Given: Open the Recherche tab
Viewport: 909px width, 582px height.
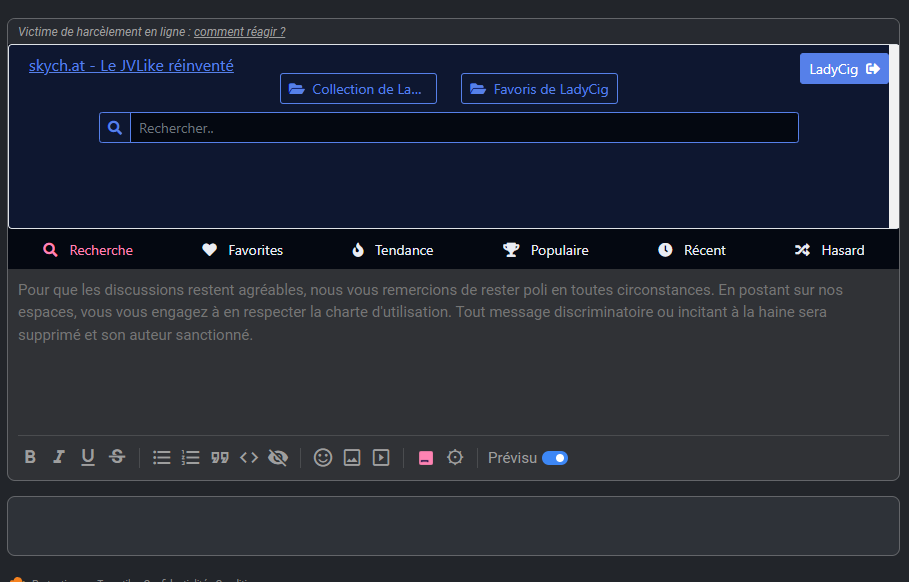Looking at the screenshot, I should [88, 250].
